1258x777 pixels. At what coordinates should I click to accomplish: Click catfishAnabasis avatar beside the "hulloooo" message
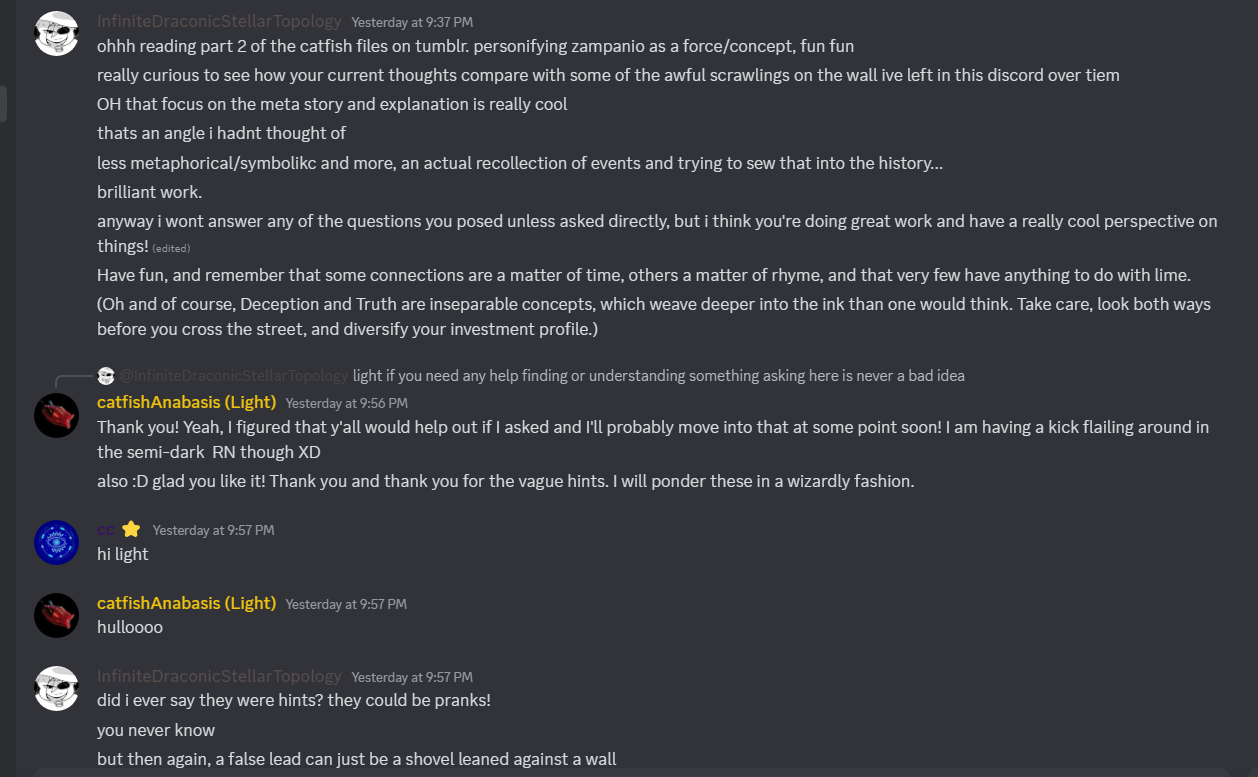click(56, 615)
